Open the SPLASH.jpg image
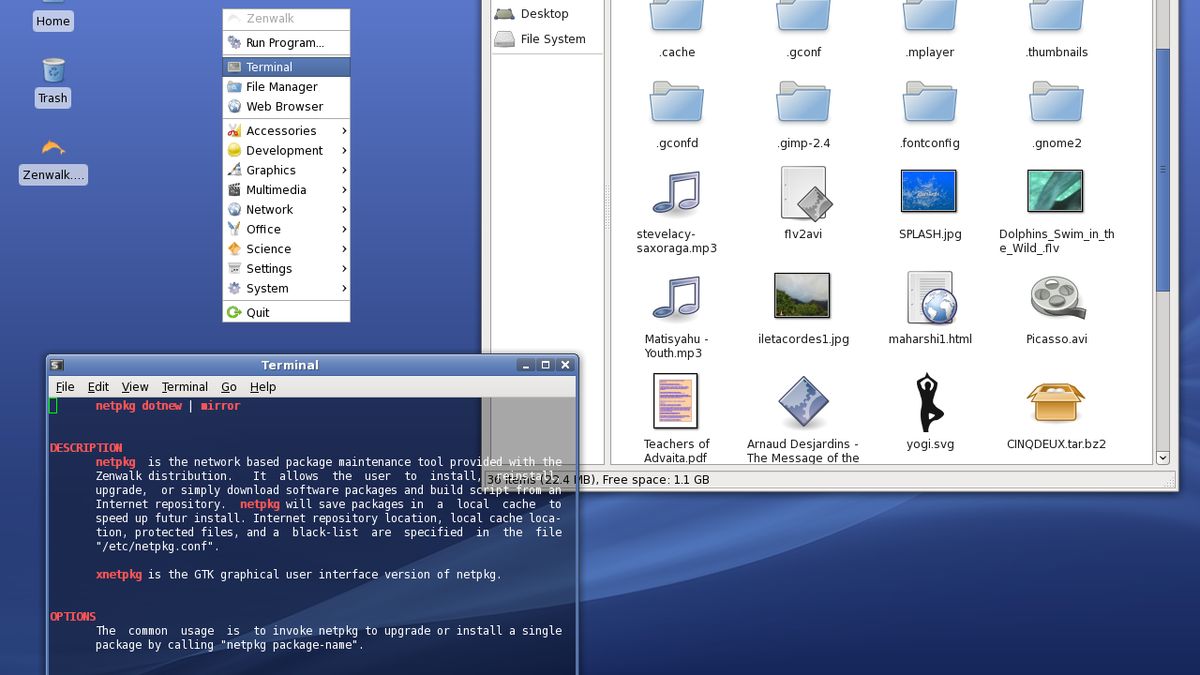The height and width of the screenshot is (675, 1200). pos(928,192)
